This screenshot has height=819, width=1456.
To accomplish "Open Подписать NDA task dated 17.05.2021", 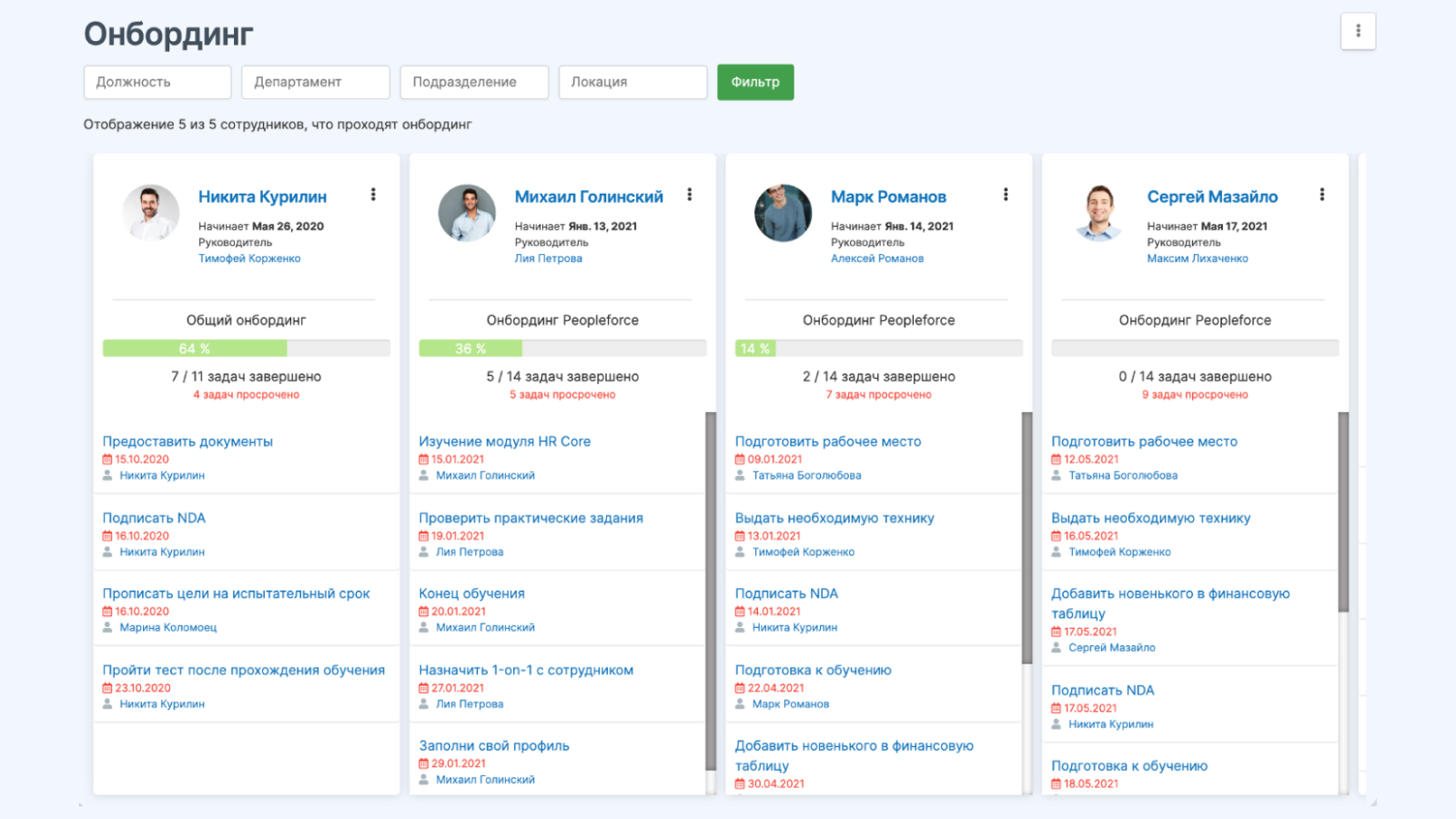I will tap(1102, 690).
